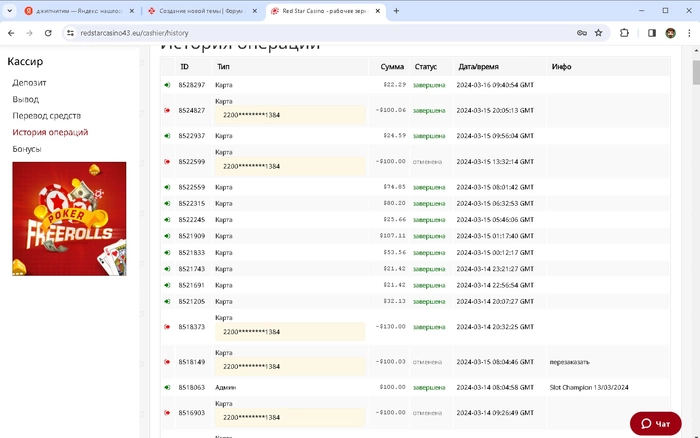This screenshot has height=438, width=700.
Task: Bookmark this page with the star icon
Action: click(599, 32)
